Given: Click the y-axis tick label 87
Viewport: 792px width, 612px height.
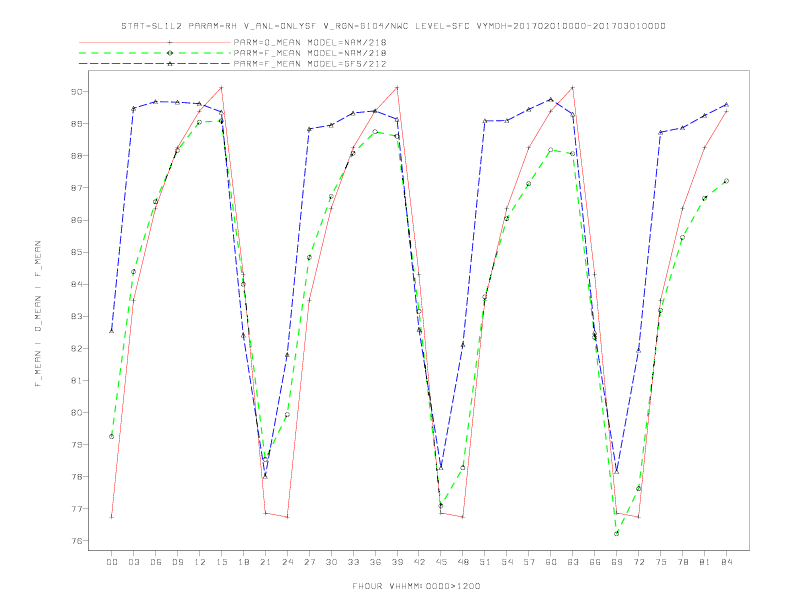Looking at the screenshot, I should (x=76, y=188).
